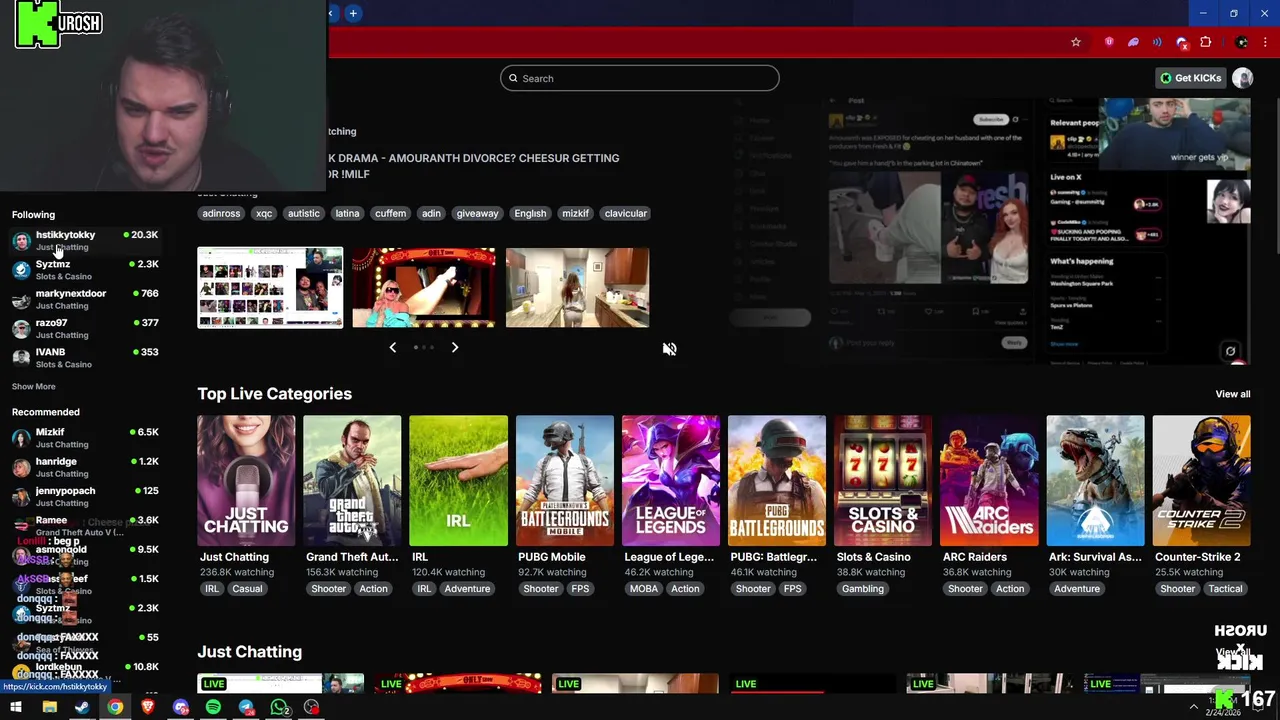Select the xqc tag
1280x720 pixels.
264,213
